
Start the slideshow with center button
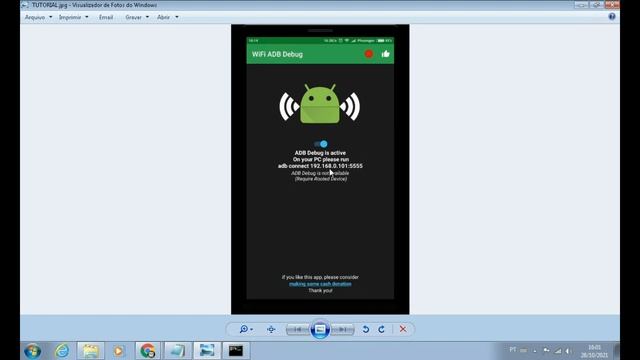click(320, 329)
